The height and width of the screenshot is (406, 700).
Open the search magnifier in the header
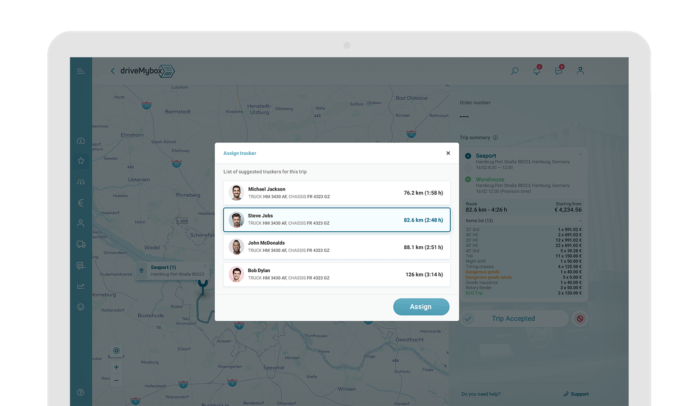515,71
